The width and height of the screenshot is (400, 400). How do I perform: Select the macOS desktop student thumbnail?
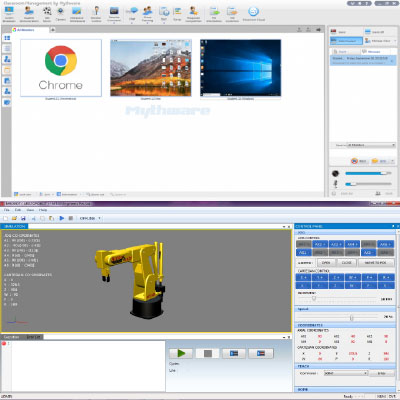pyautogui.click(x=151, y=68)
